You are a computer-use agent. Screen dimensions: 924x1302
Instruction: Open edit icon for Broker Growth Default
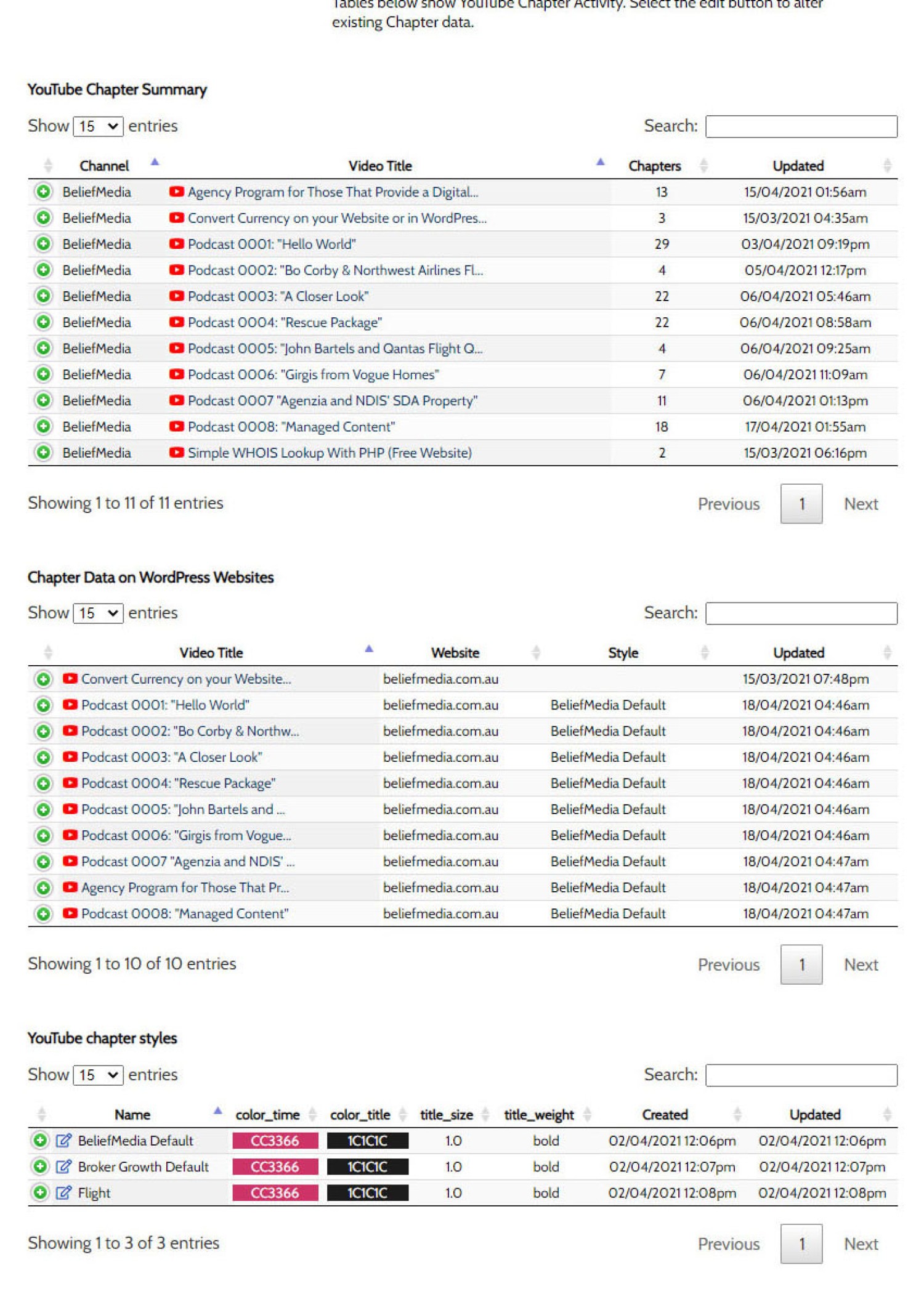pyautogui.click(x=63, y=1167)
